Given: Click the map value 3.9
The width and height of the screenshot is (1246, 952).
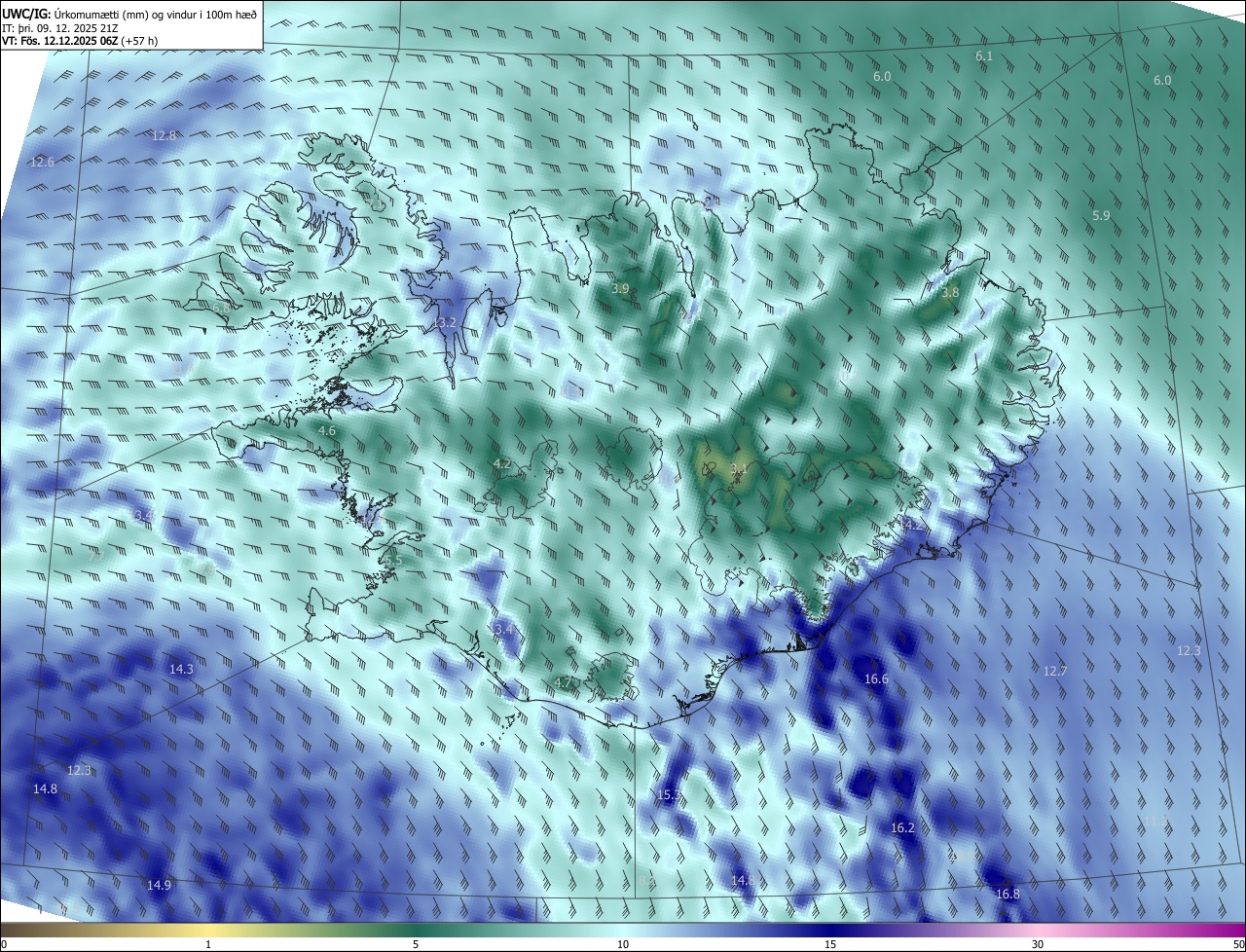Looking at the screenshot, I should point(620,289).
